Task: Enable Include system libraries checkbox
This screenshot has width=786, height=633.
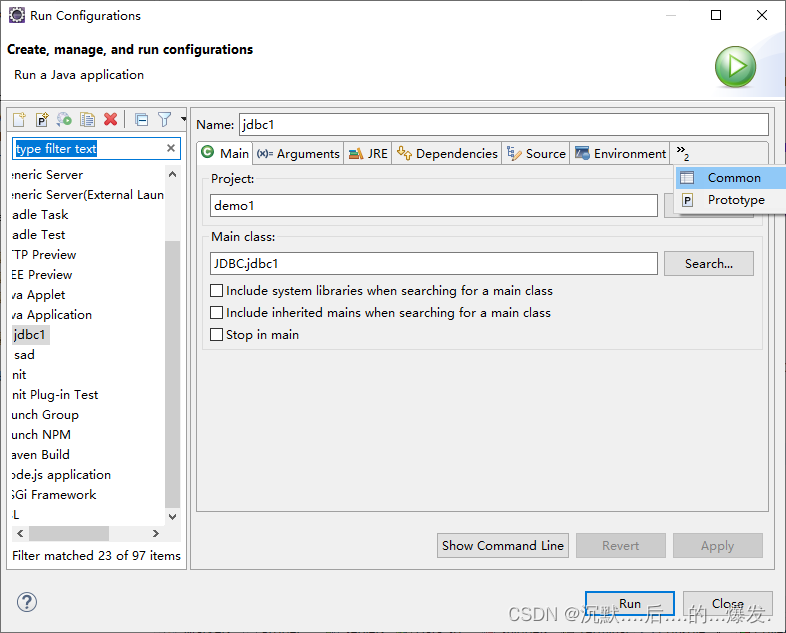Action: click(217, 291)
